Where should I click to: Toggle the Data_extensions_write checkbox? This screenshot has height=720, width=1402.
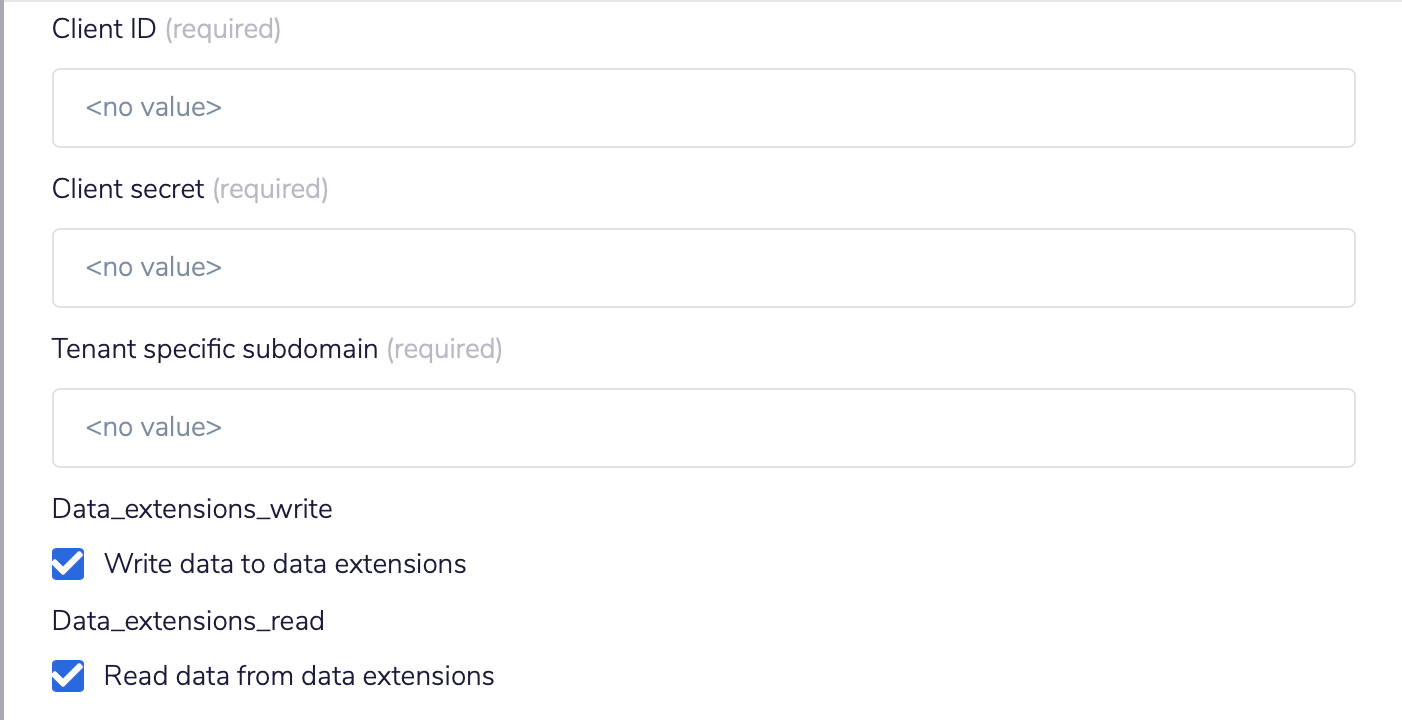[67, 564]
